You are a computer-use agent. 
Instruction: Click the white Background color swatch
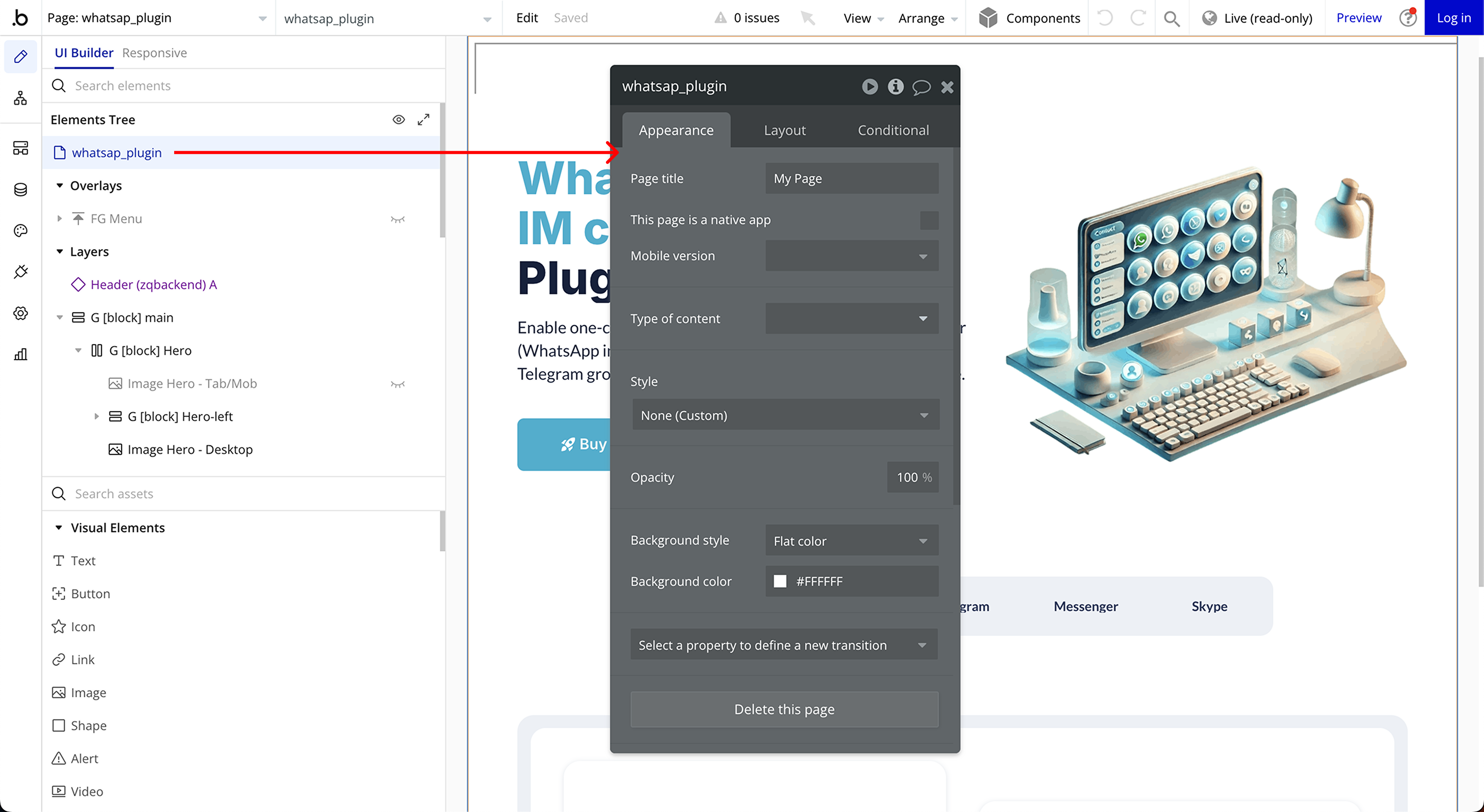pyautogui.click(x=780, y=582)
